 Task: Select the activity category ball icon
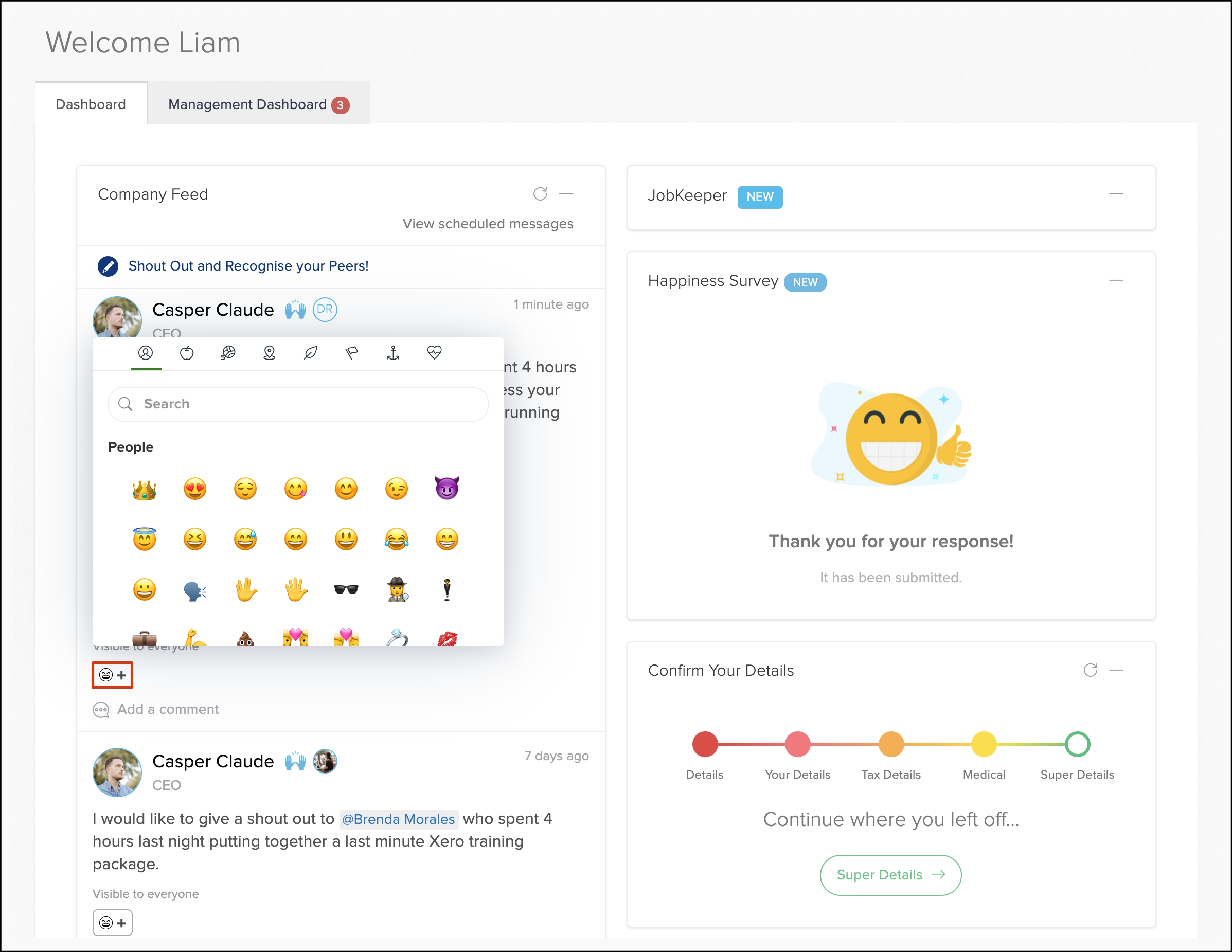(x=228, y=353)
